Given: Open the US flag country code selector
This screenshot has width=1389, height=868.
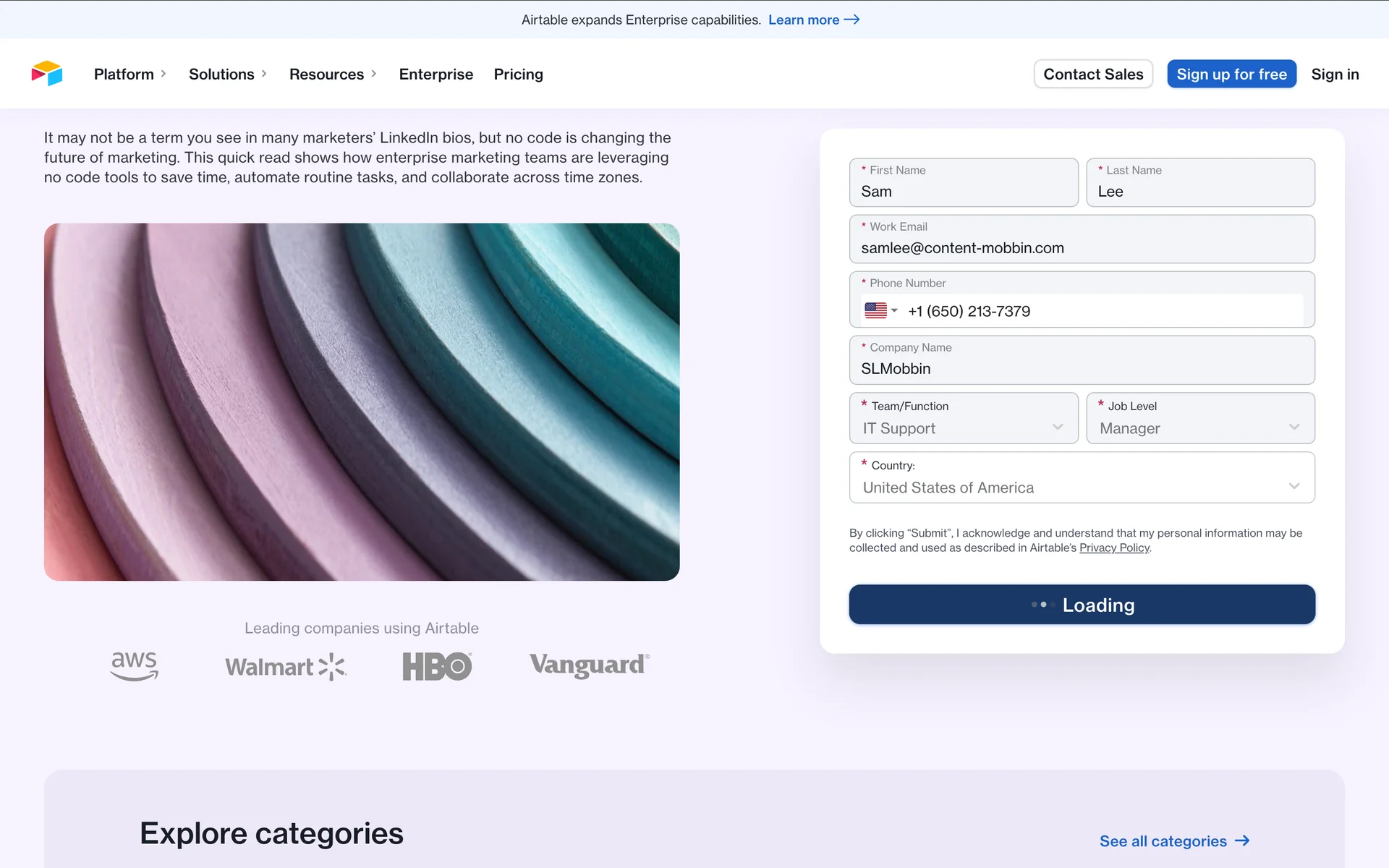Looking at the screenshot, I should point(880,310).
